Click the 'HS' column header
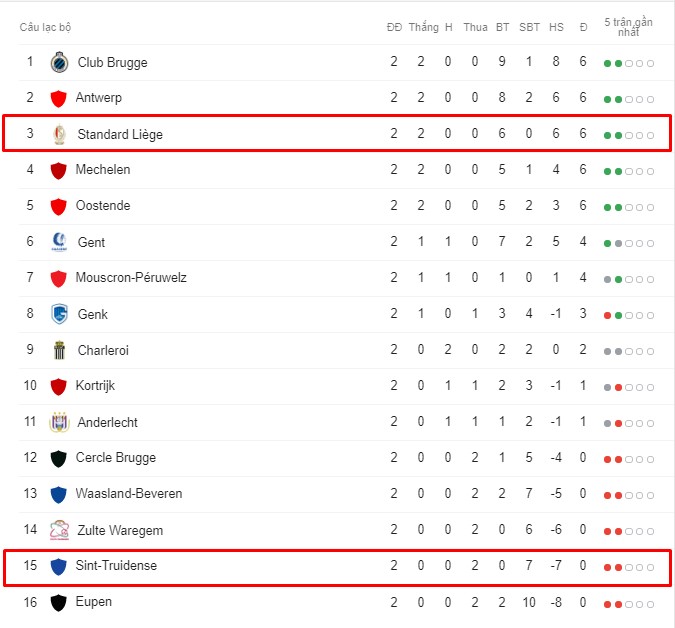This screenshot has width=675, height=628. coord(556,27)
